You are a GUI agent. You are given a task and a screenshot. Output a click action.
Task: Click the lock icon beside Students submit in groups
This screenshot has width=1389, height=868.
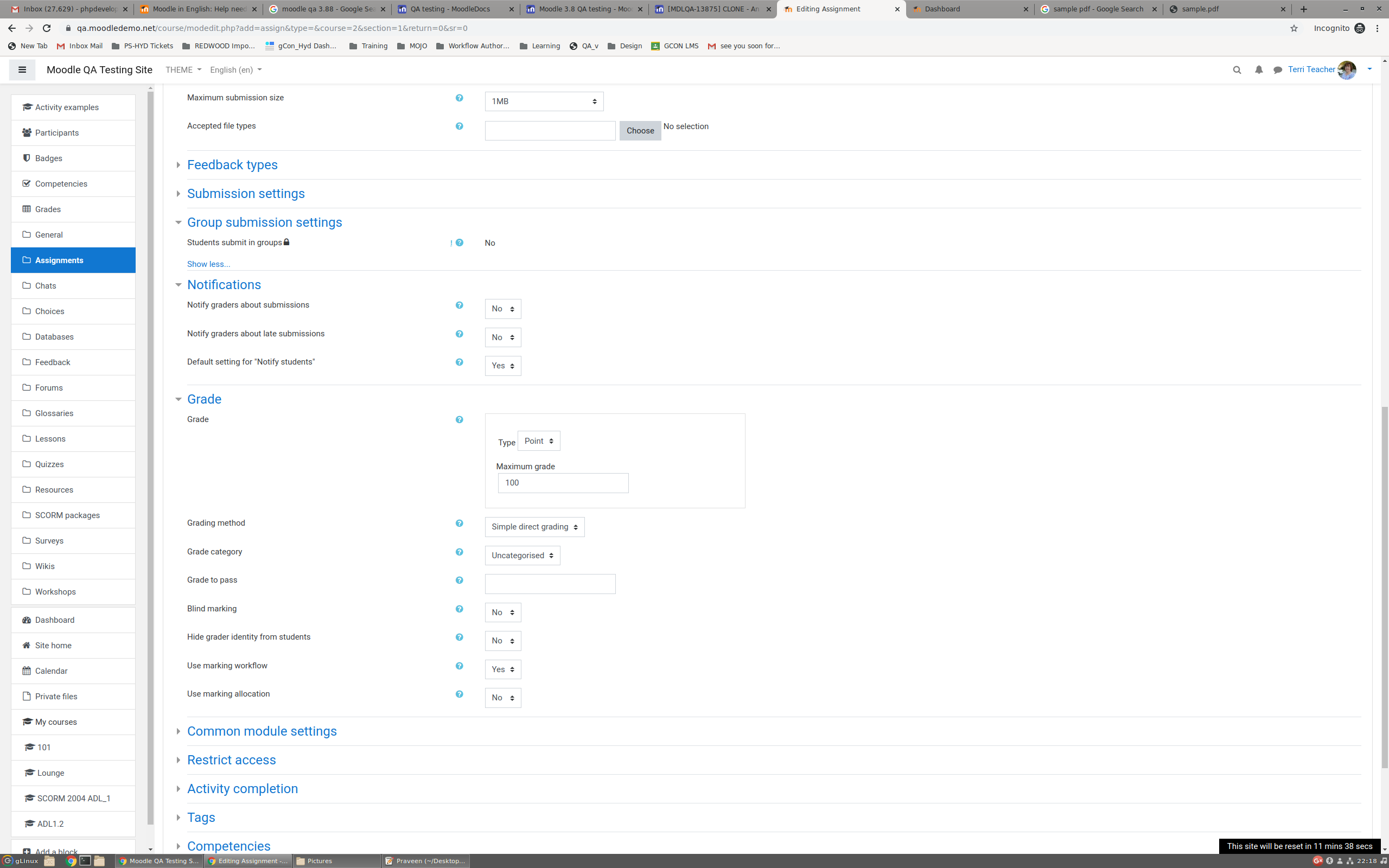[286, 242]
